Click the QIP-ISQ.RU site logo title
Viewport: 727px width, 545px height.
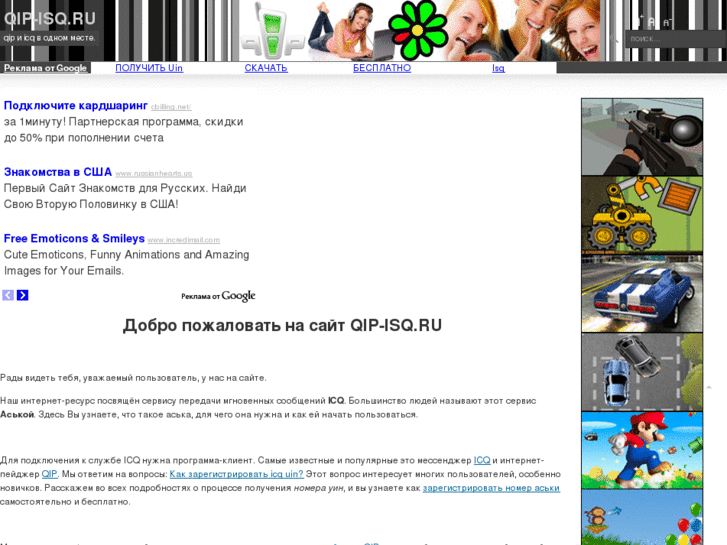click(x=50, y=19)
